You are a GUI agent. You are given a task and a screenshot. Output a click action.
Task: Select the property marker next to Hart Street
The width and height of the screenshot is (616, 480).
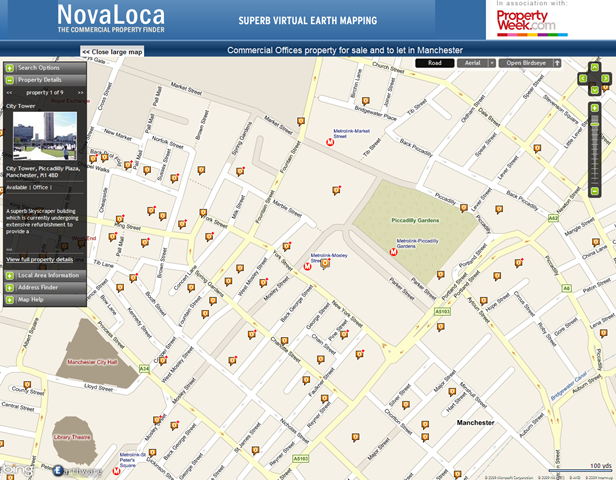[452, 392]
